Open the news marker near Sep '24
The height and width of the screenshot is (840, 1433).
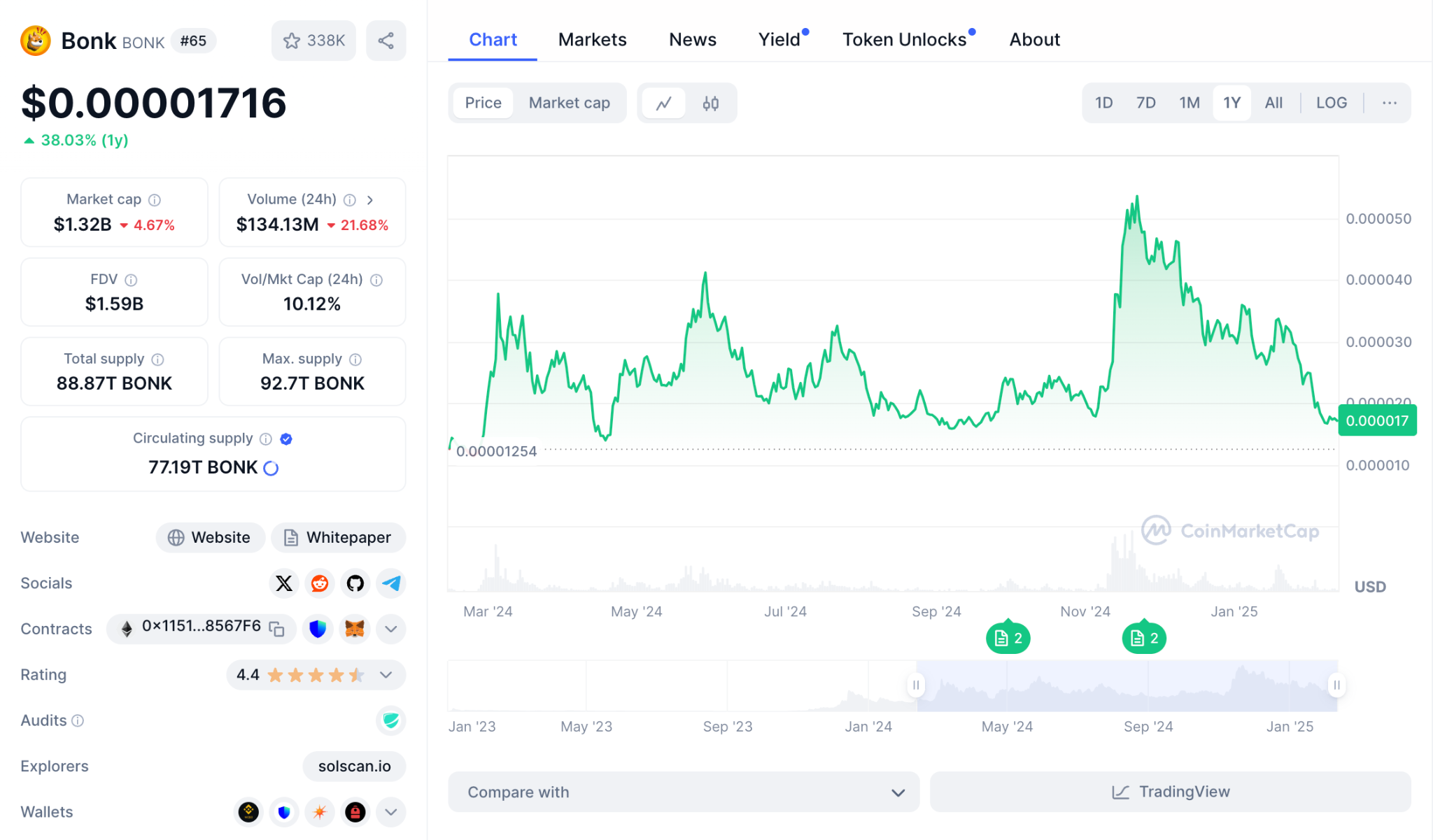click(1008, 638)
